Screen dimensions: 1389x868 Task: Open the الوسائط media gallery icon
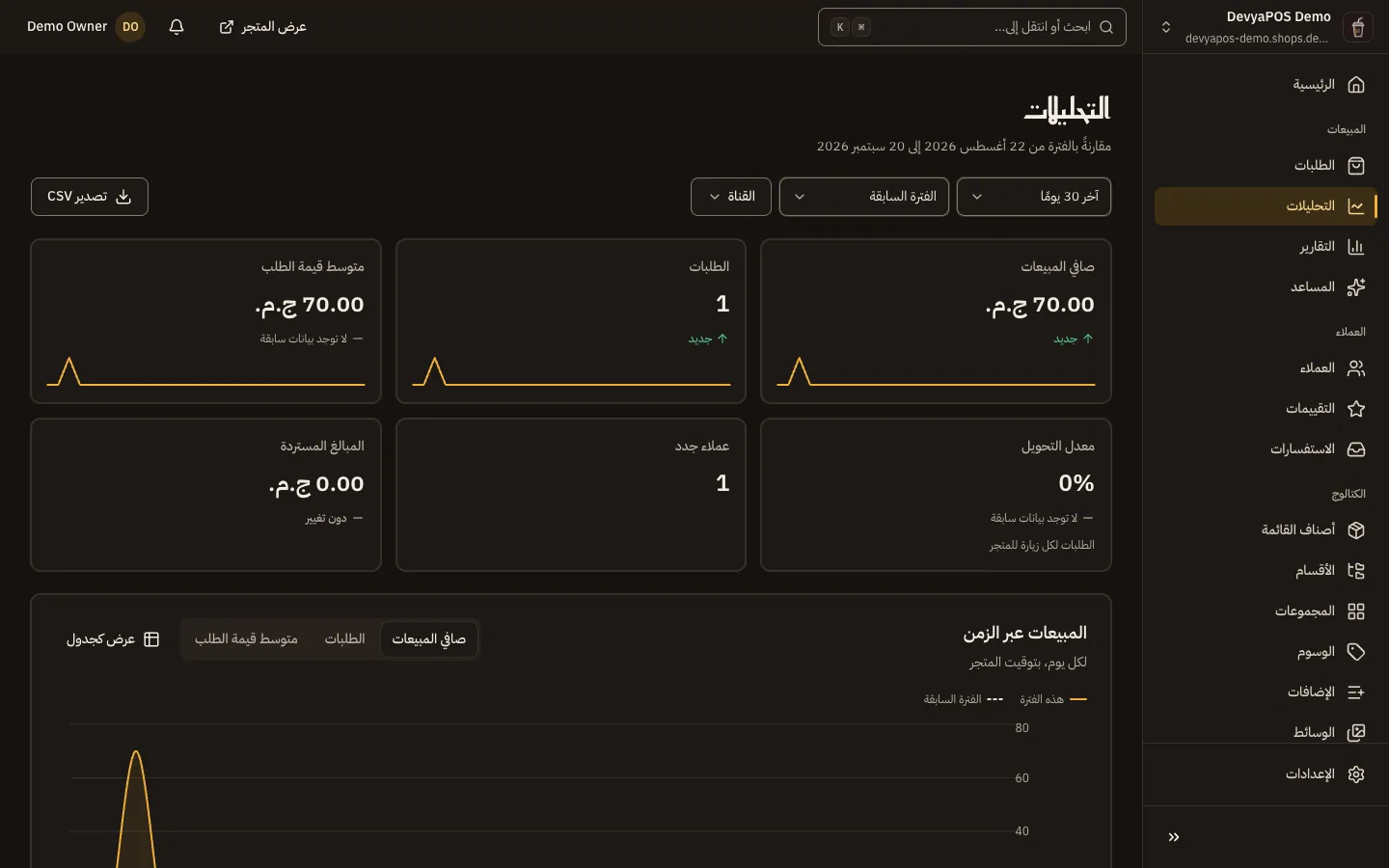[x=1356, y=733]
